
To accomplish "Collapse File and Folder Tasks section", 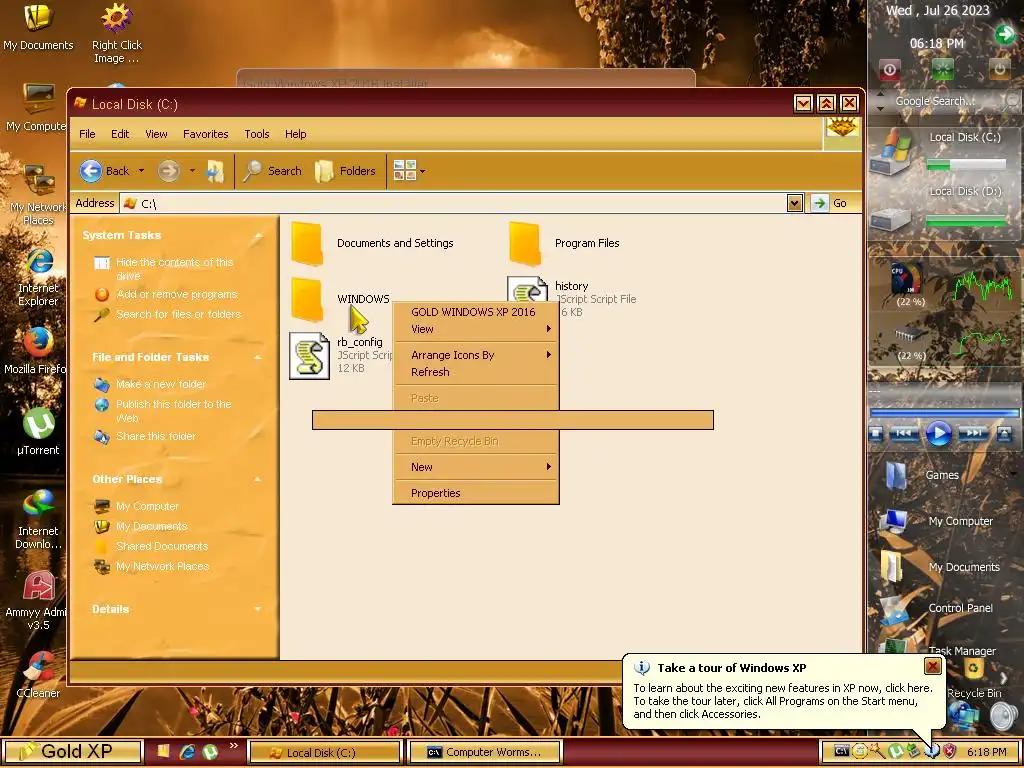I will click(258, 358).
